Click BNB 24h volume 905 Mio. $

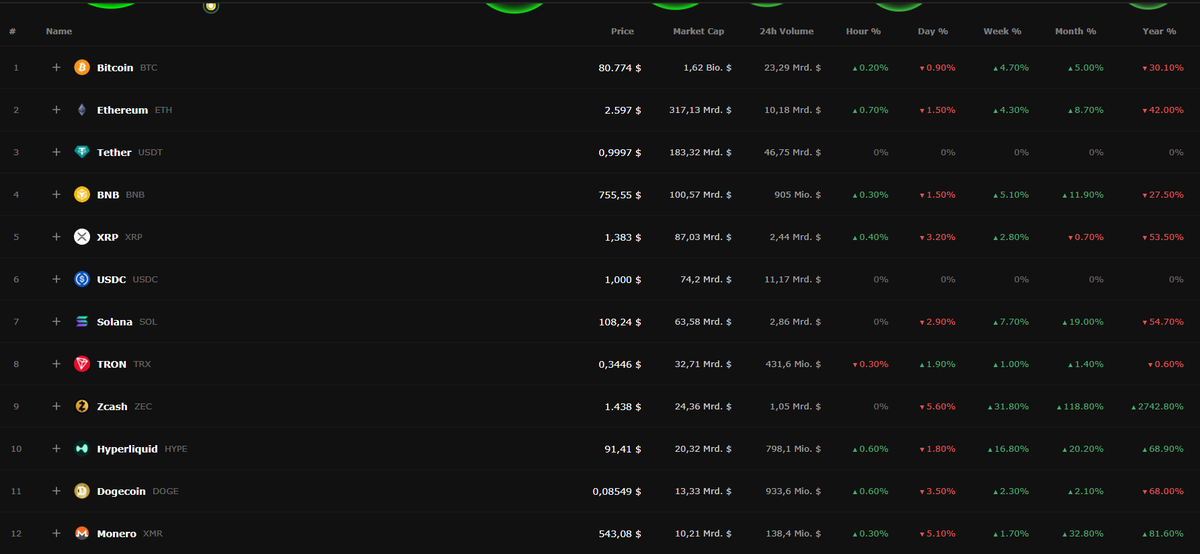coord(797,195)
